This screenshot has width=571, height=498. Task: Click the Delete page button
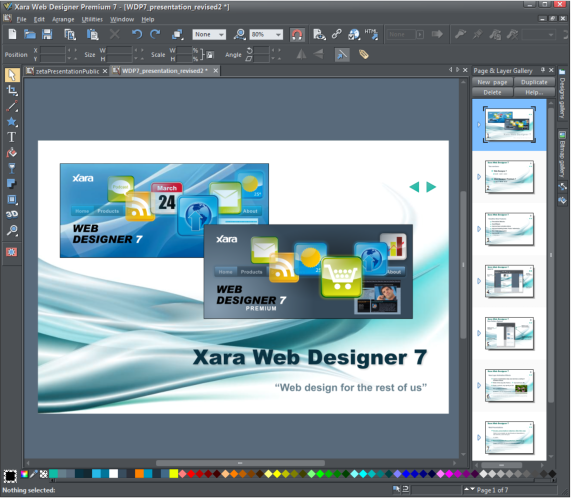tap(492, 92)
